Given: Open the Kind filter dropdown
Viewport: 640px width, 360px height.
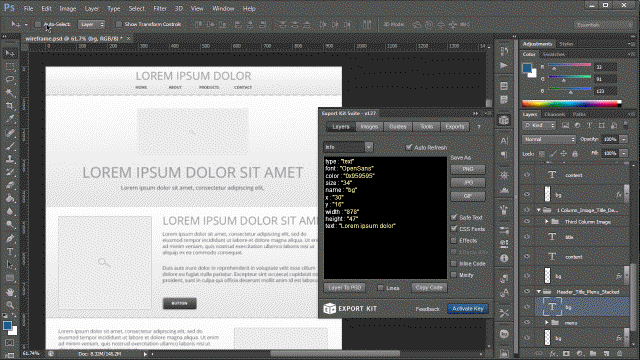Looking at the screenshot, I should click(539, 126).
